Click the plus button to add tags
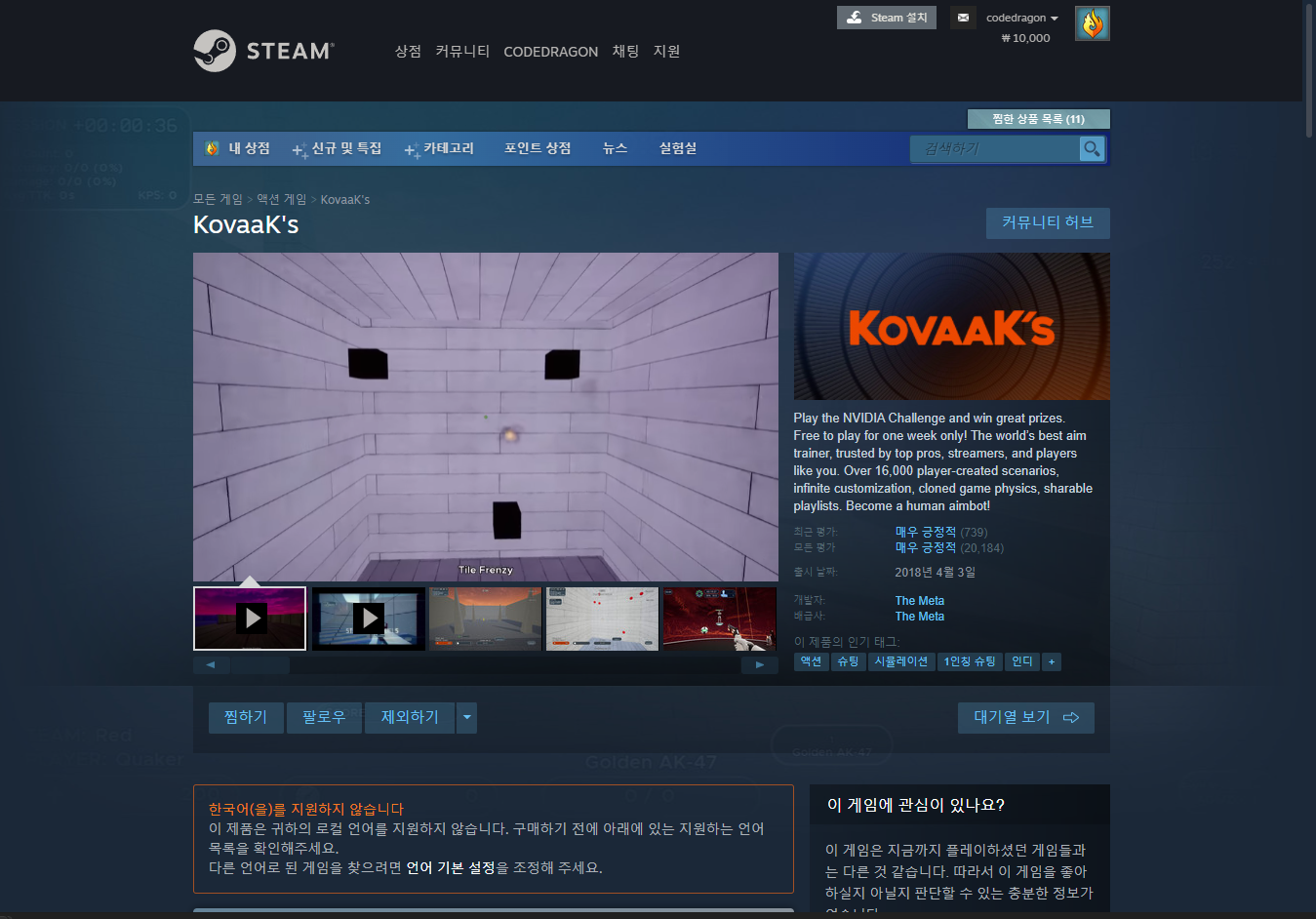Viewport: 1316px width, 919px height. [1052, 661]
